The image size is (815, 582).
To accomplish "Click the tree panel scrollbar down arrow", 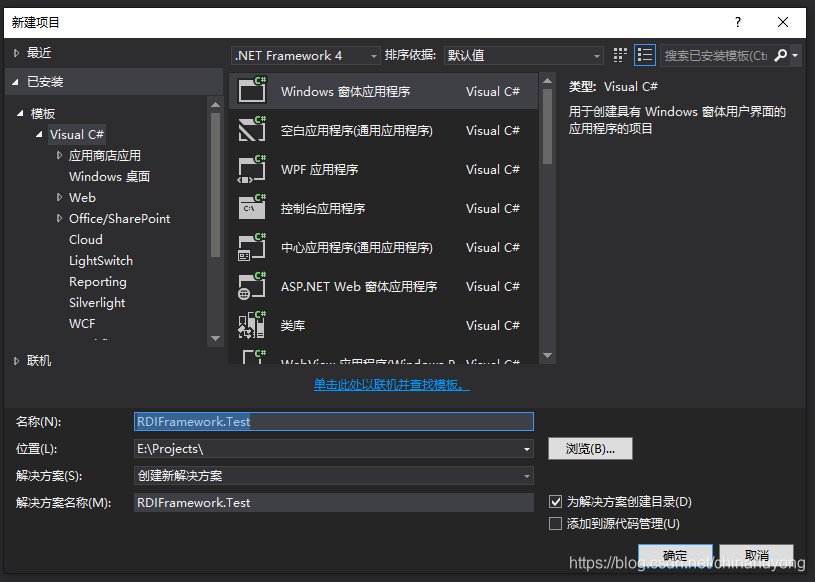I will (215, 338).
